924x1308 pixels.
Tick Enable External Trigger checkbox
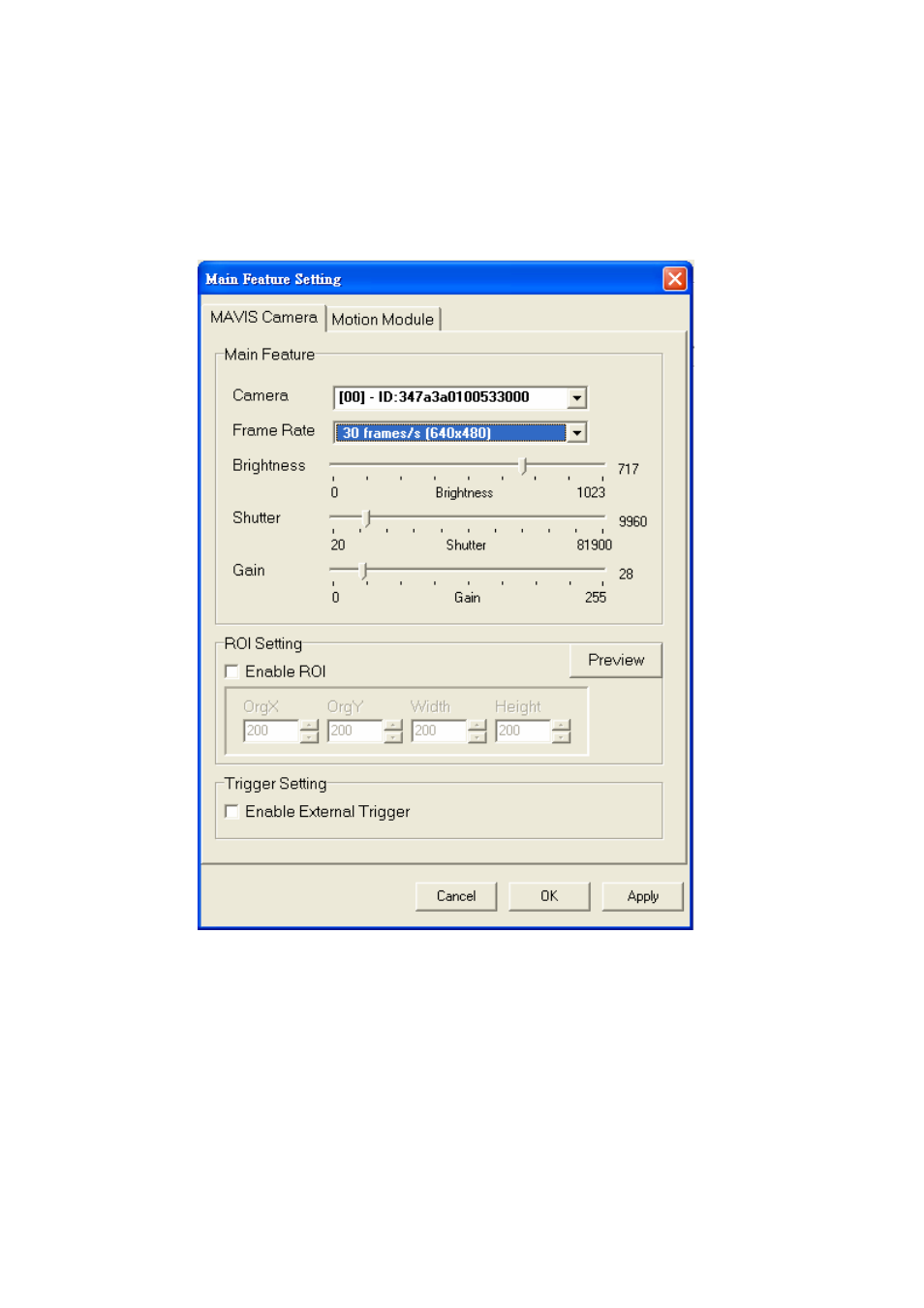(231, 812)
